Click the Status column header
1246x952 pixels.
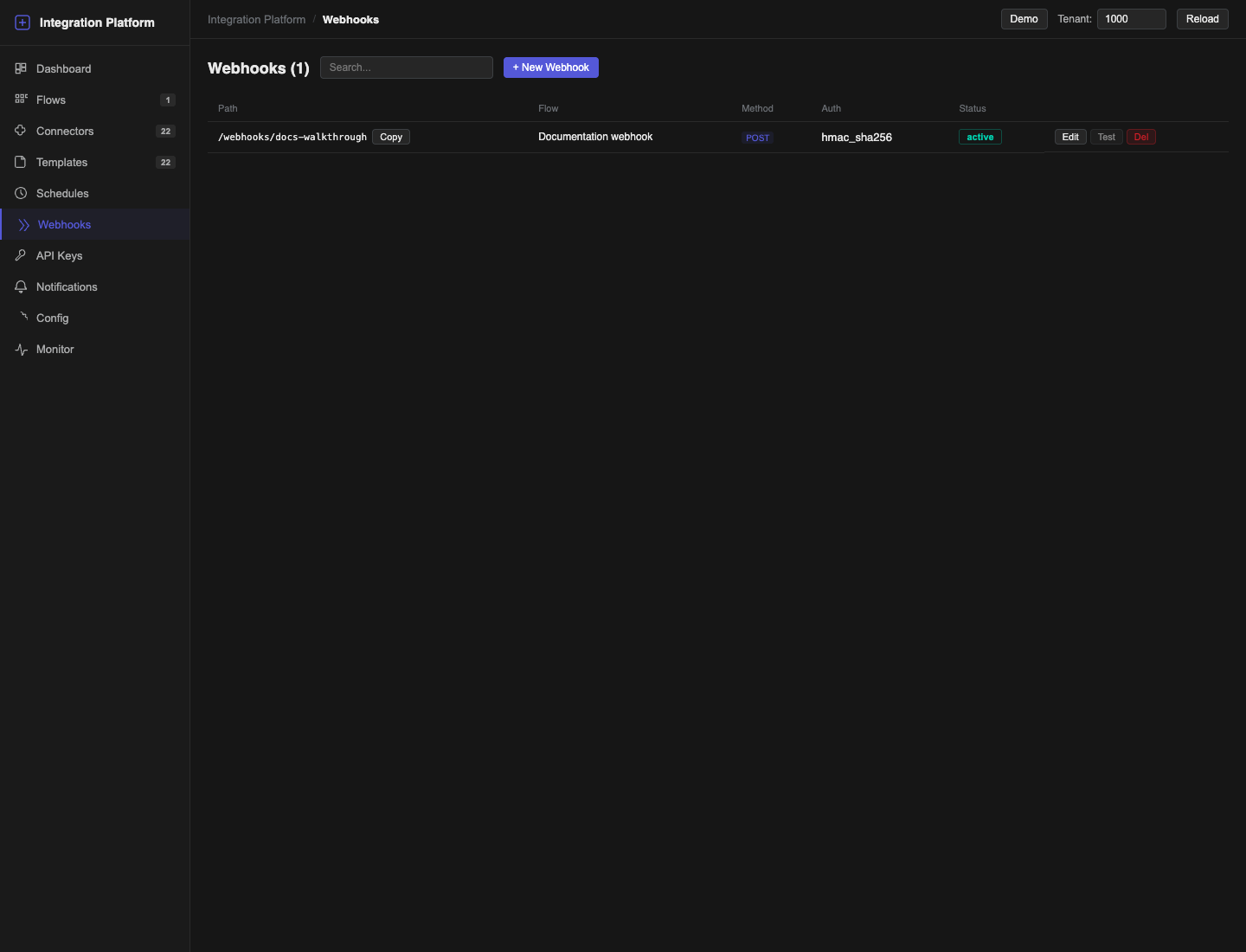point(973,108)
